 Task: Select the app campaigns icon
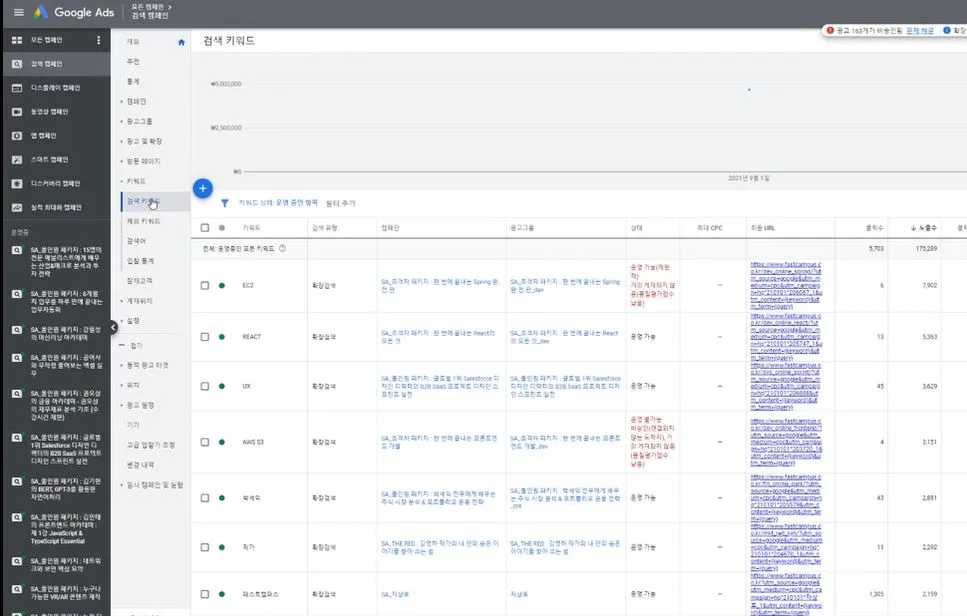(x=17, y=136)
